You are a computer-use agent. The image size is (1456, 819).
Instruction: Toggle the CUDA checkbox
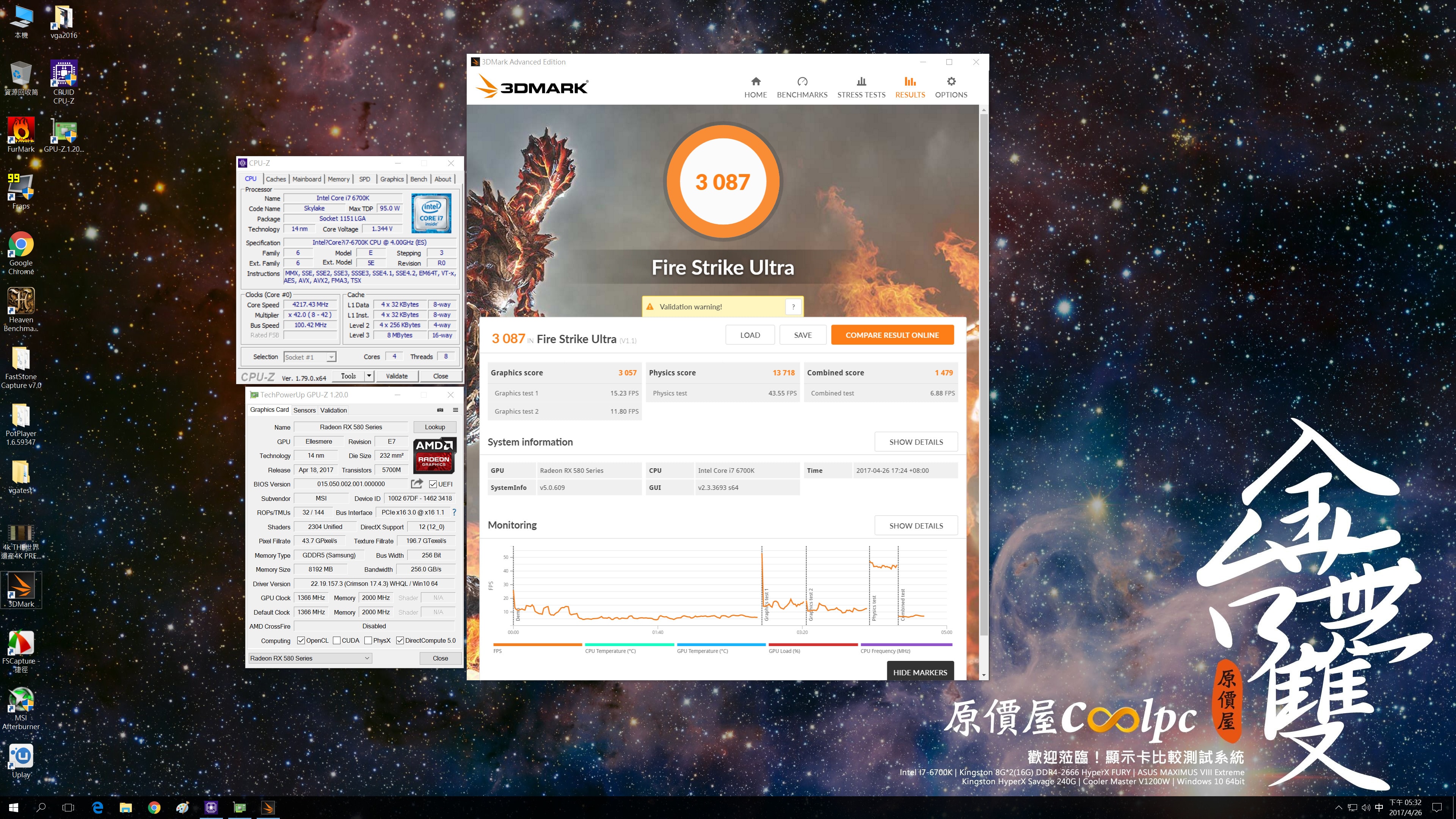pyautogui.click(x=337, y=640)
